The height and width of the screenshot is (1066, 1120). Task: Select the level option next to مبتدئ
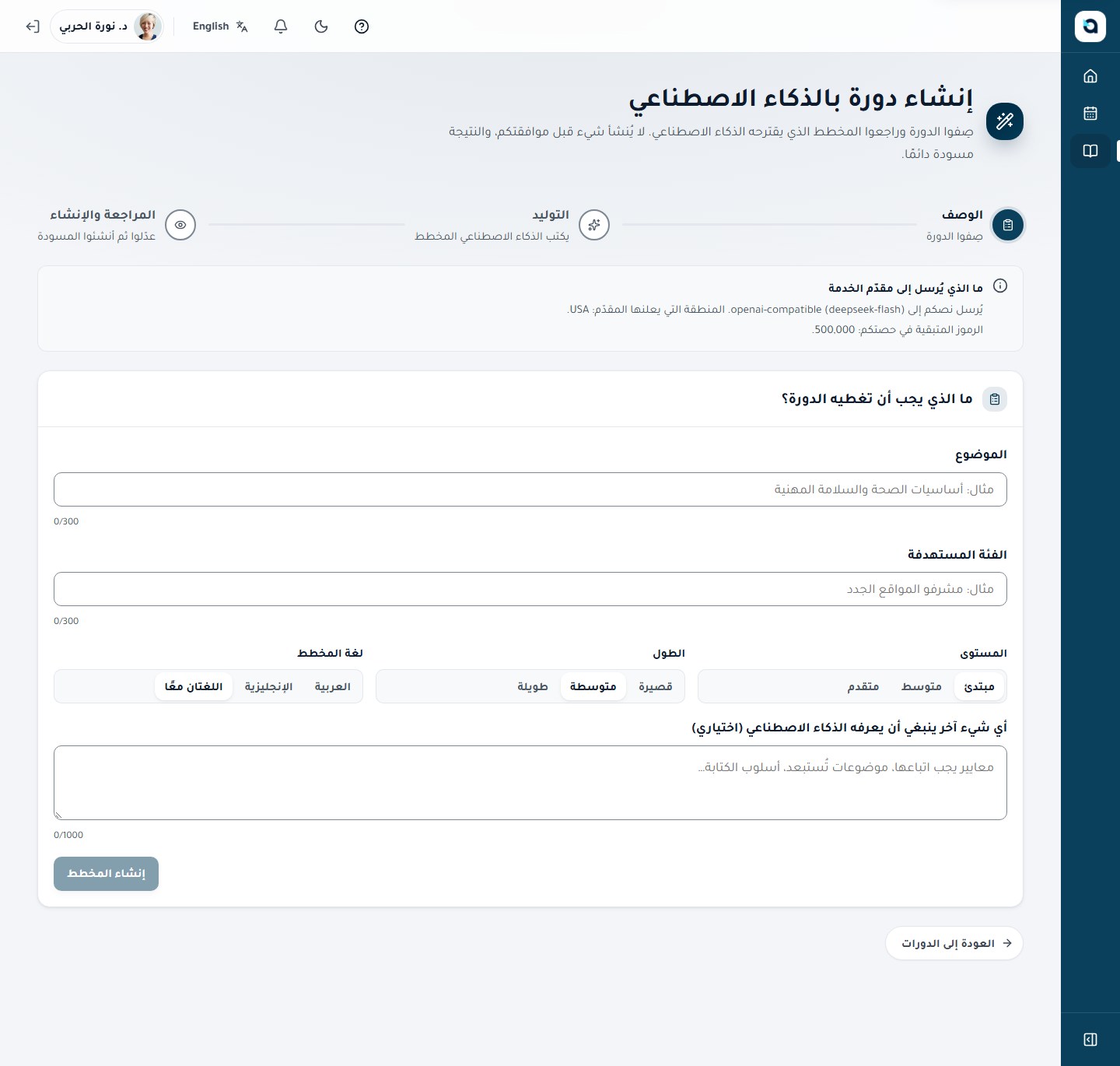click(922, 686)
